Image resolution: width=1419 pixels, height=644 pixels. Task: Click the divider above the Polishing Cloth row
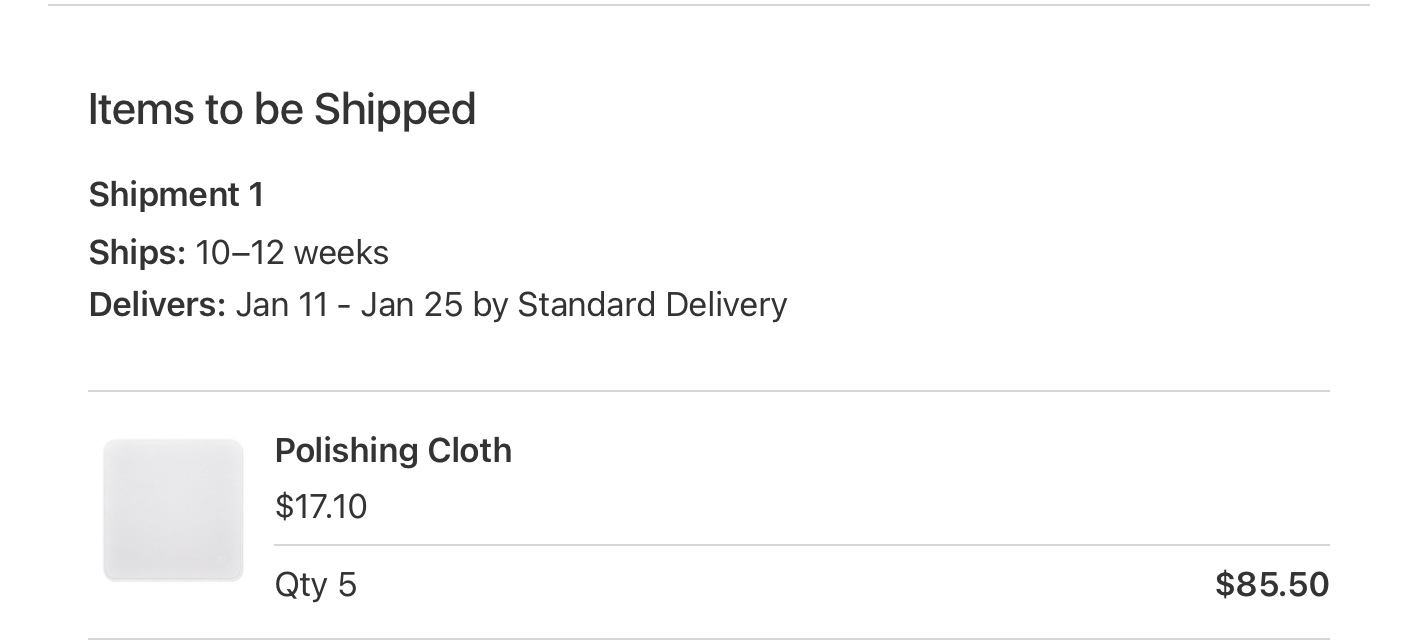708,391
